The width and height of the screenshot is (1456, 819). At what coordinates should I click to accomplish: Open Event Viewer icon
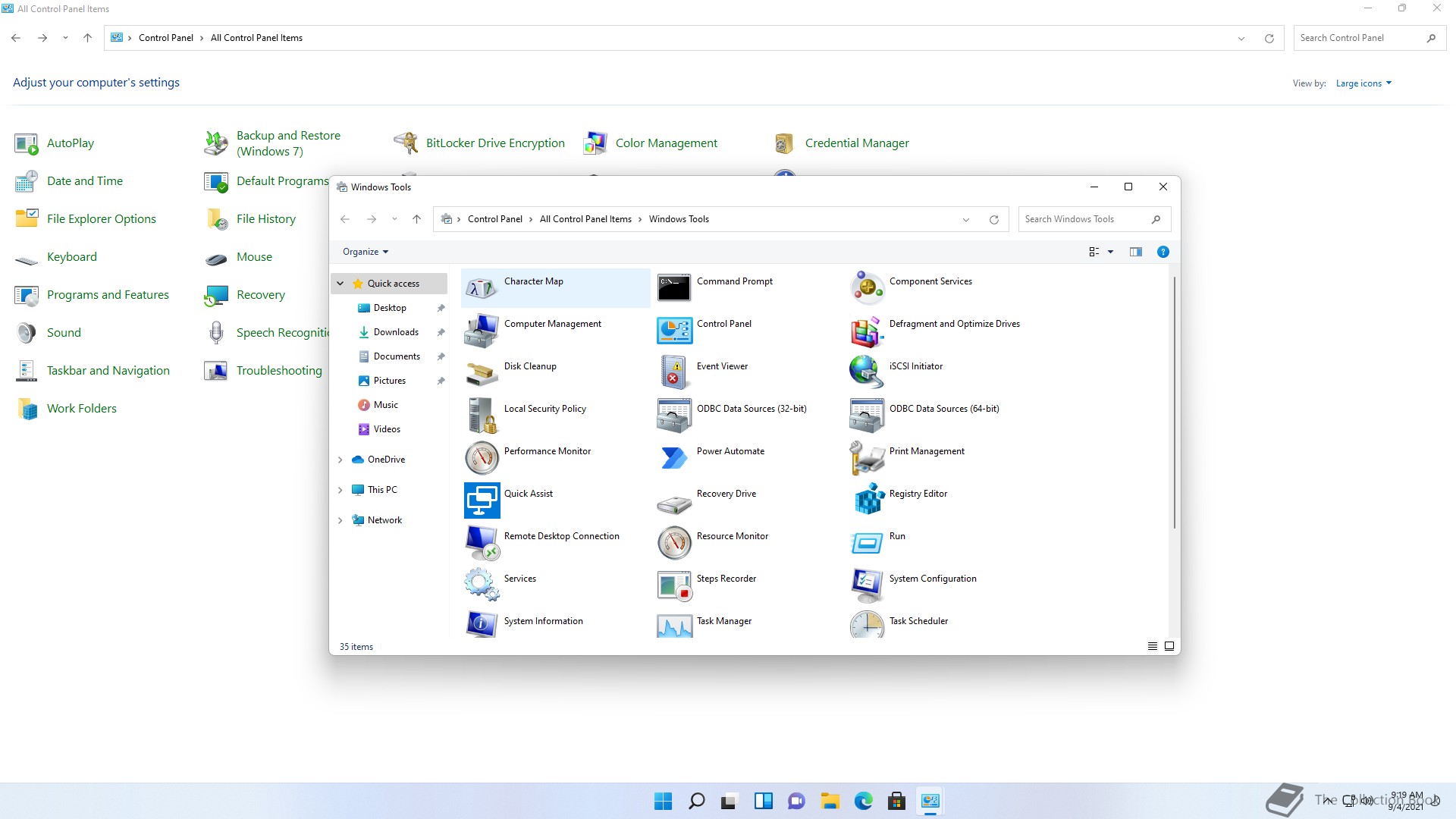click(x=674, y=373)
